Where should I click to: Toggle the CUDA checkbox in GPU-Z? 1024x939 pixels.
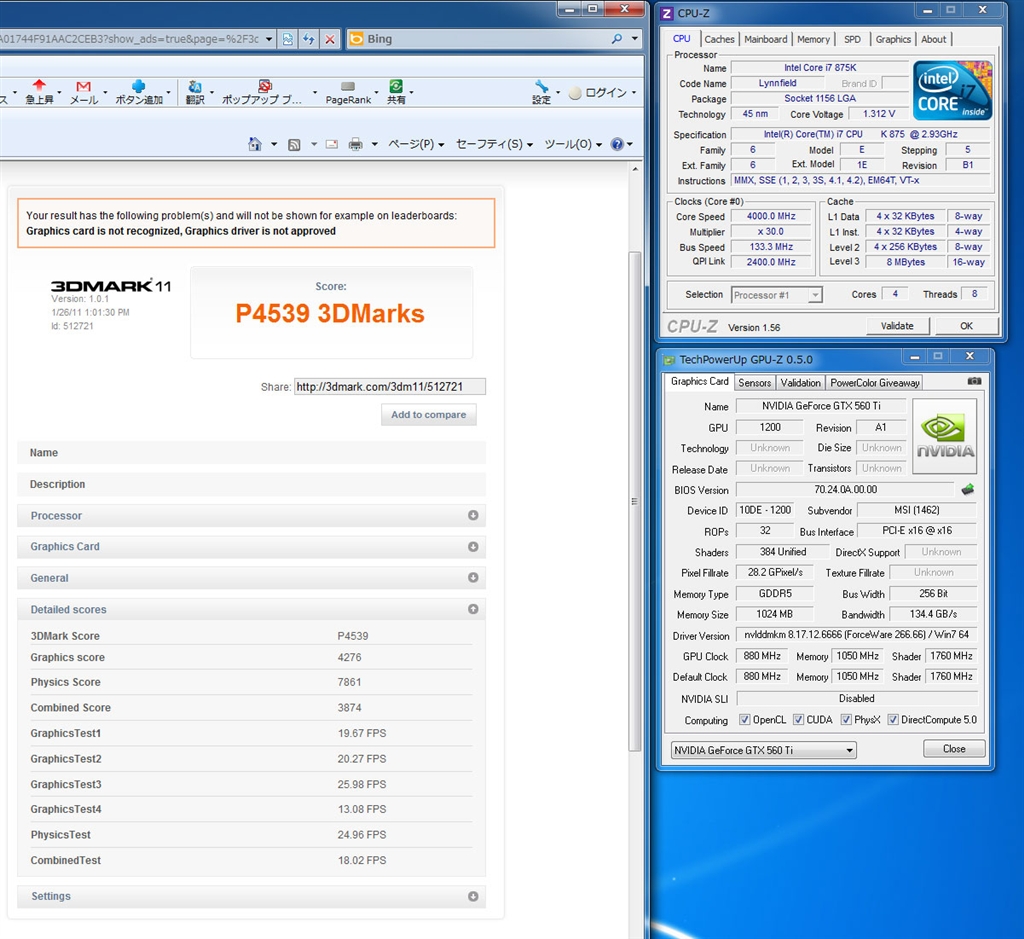(798, 720)
